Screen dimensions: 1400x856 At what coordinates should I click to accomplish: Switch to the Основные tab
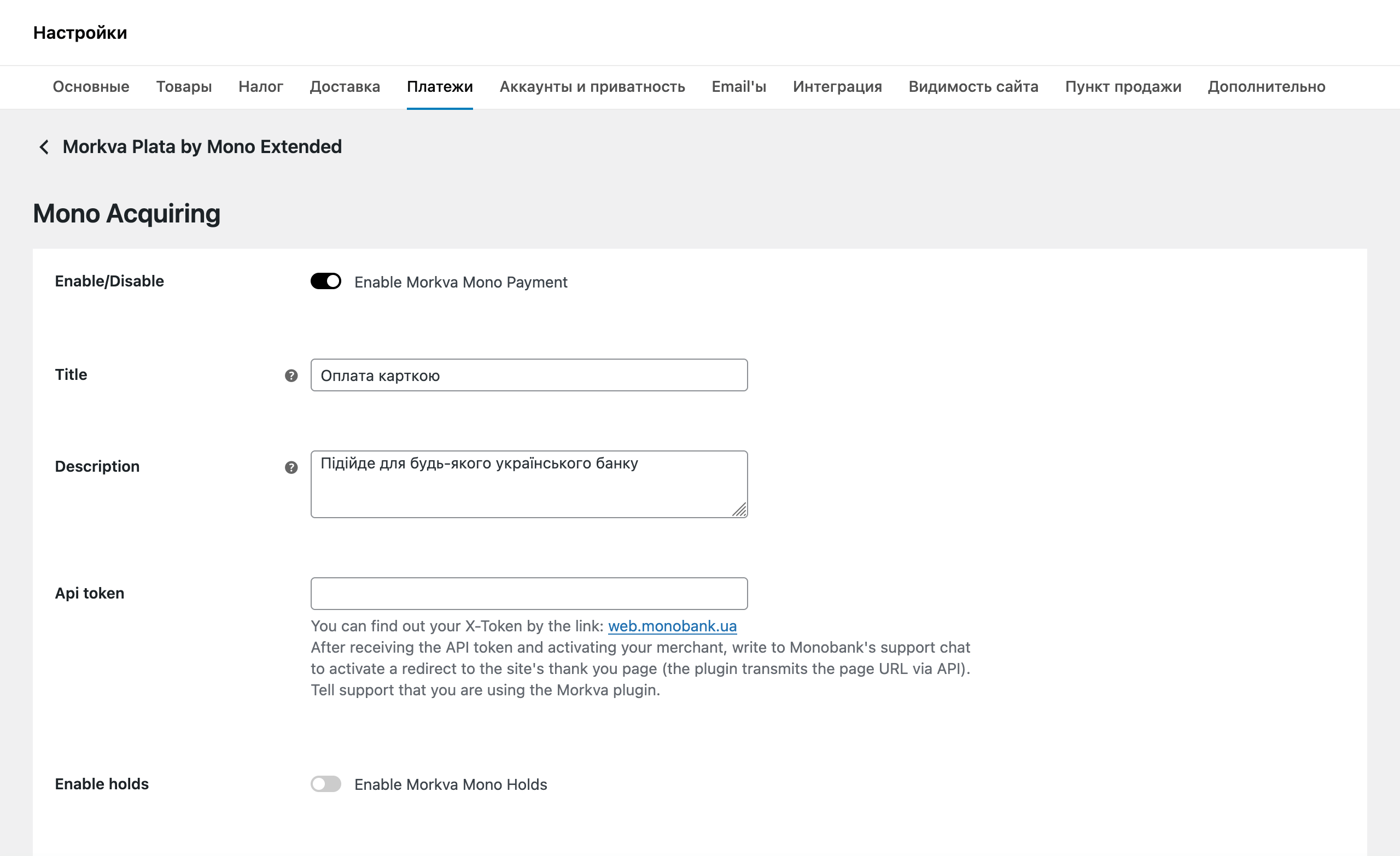pyautogui.click(x=90, y=86)
